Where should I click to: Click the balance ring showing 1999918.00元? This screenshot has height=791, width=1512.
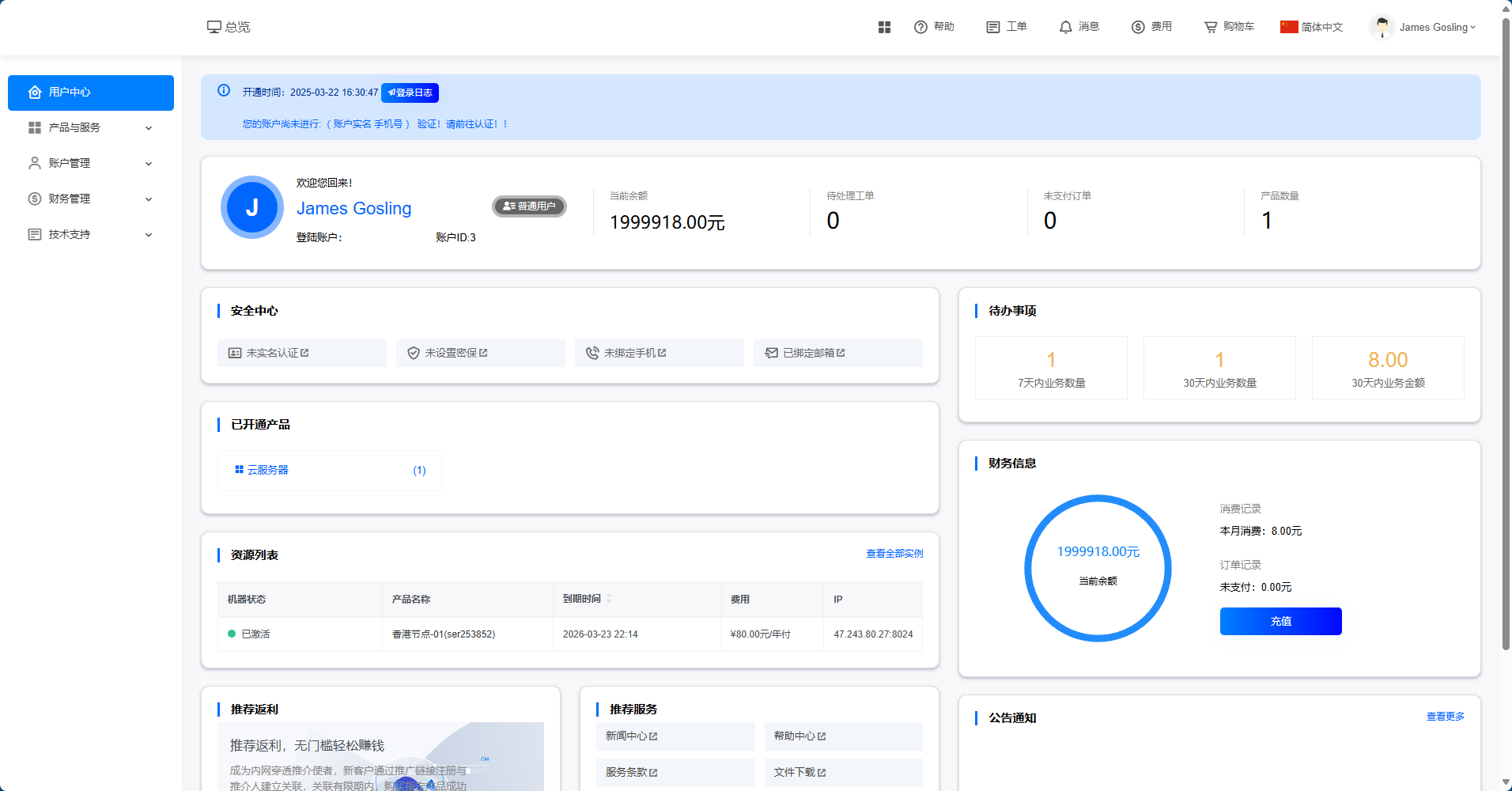tap(1098, 568)
